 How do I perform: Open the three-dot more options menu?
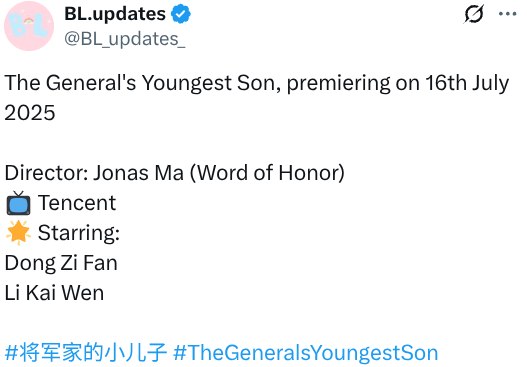tap(508, 14)
